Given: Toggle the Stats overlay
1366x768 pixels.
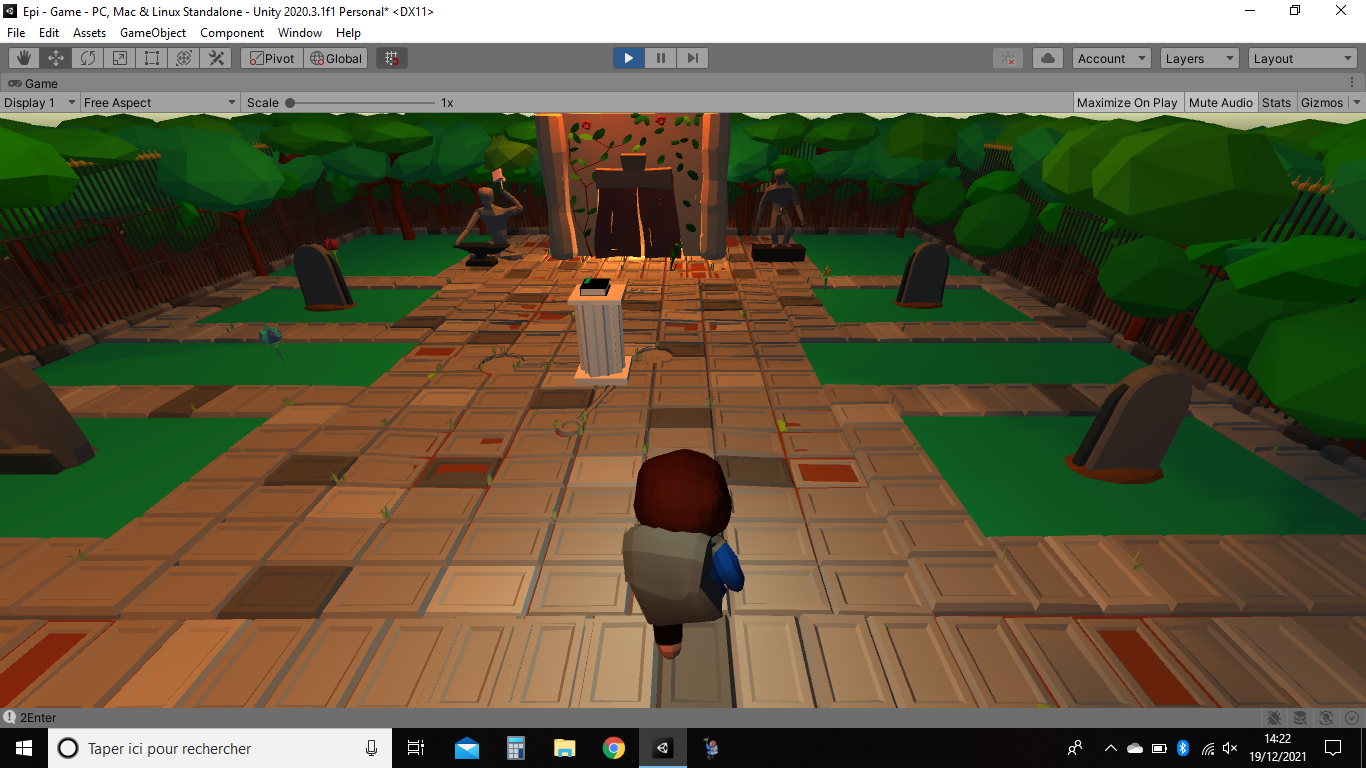Looking at the screenshot, I should (x=1276, y=102).
